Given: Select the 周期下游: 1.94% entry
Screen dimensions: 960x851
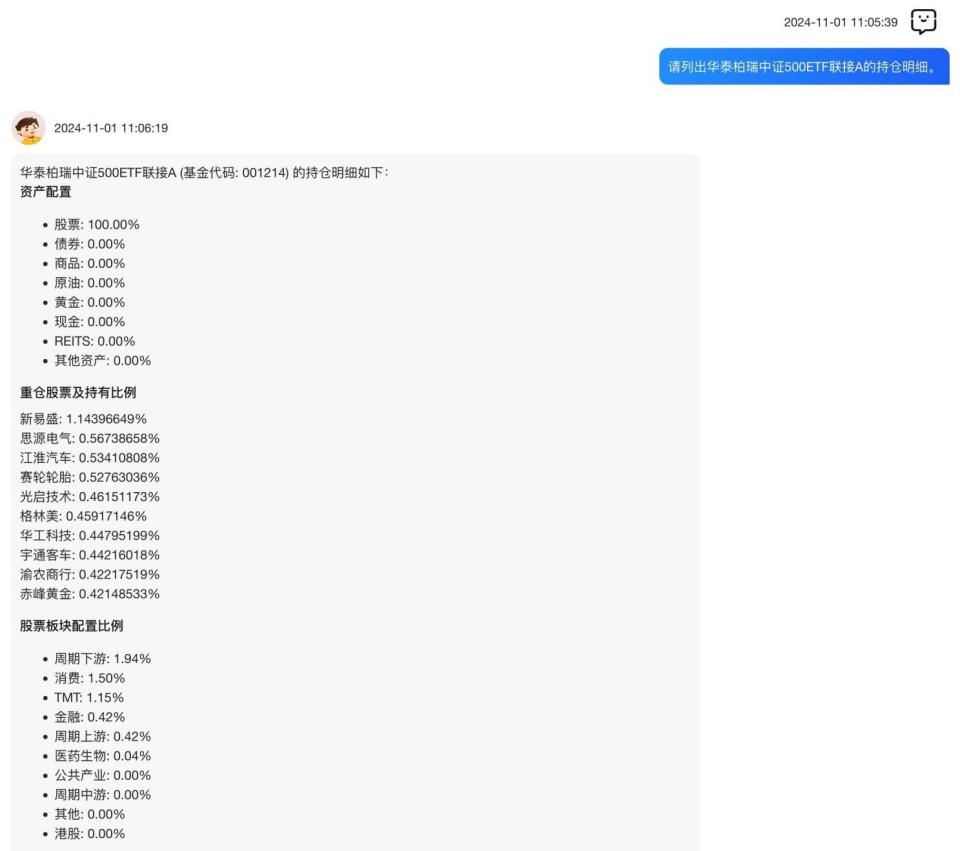Looking at the screenshot, I should [102, 659].
